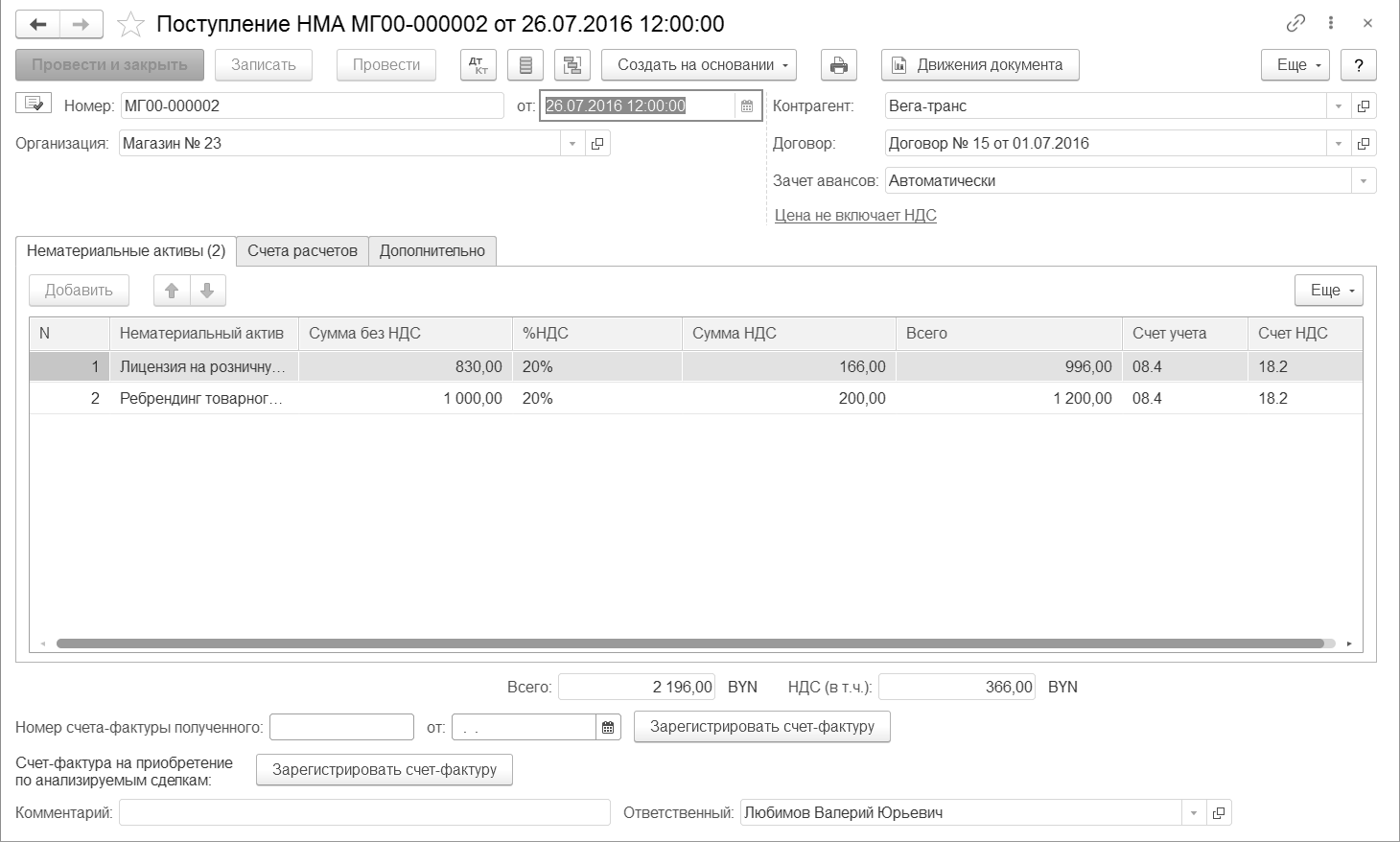Focus the Комментарий input field
1400x842 pixels.
[364, 813]
